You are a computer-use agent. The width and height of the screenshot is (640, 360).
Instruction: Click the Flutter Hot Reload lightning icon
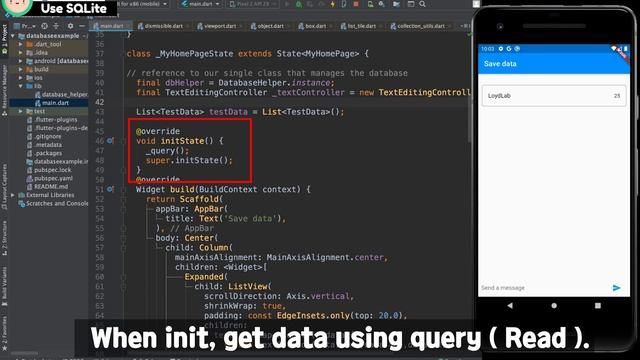coord(333,4)
